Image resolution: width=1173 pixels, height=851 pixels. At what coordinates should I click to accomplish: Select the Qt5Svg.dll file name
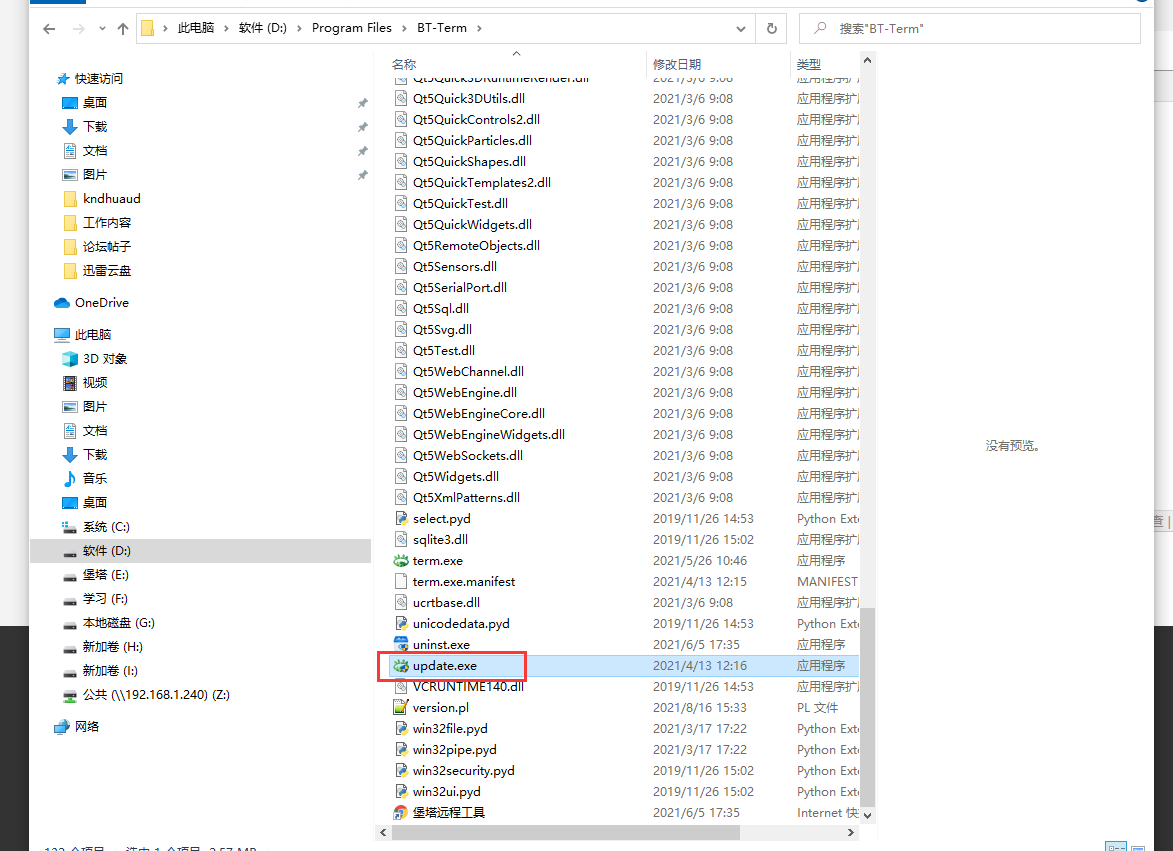(x=442, y=329)
